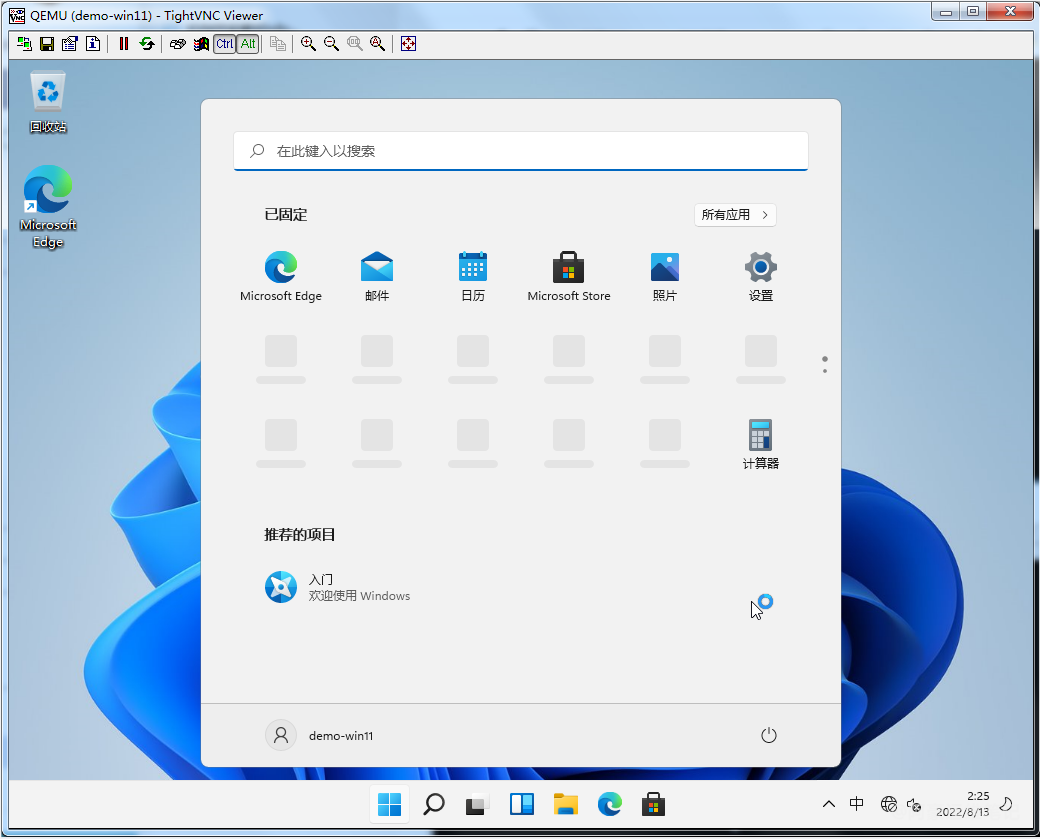Open the power options menu

click(768, 736)
